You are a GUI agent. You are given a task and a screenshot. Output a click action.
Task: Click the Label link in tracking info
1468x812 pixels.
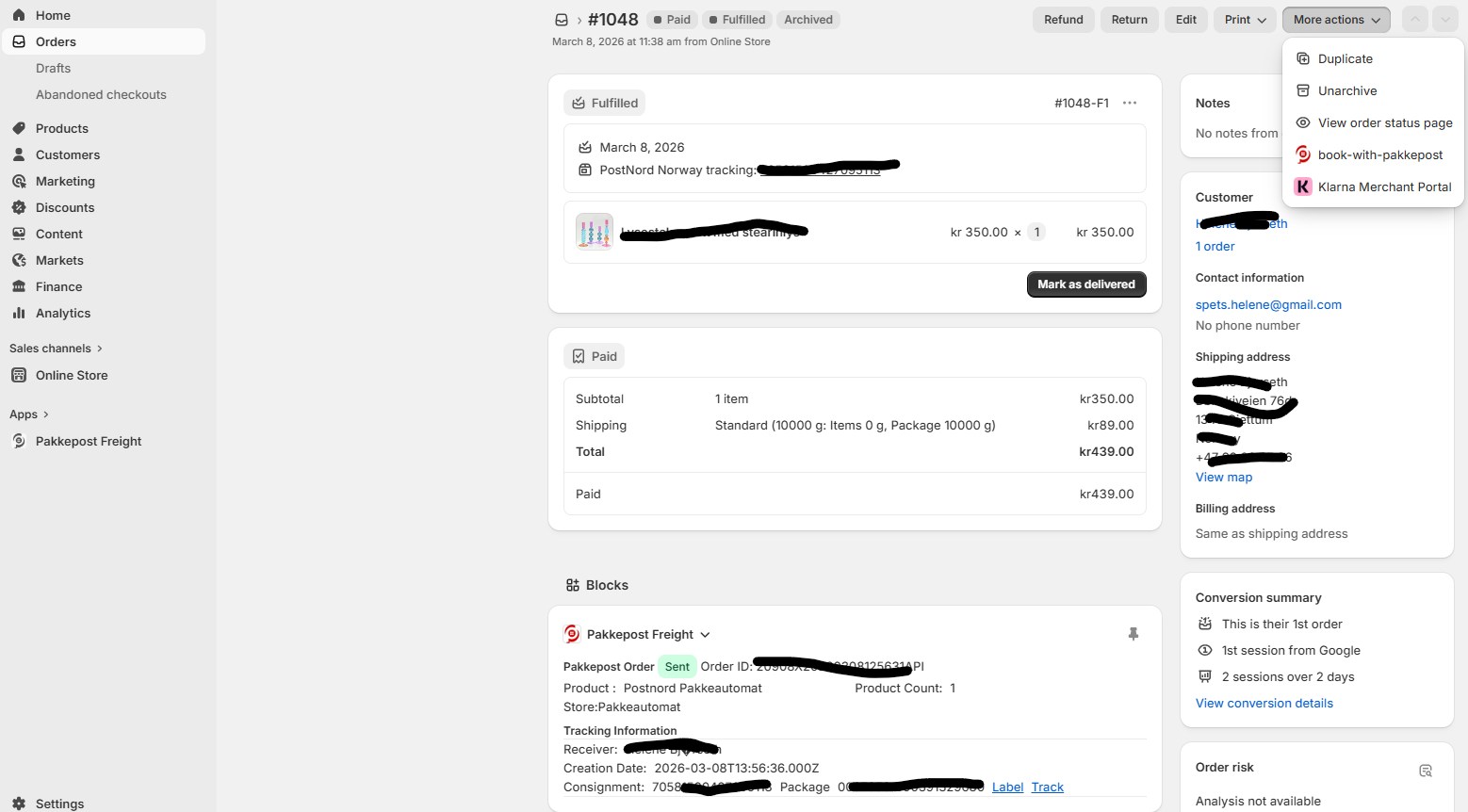(x=1007, y=787)
